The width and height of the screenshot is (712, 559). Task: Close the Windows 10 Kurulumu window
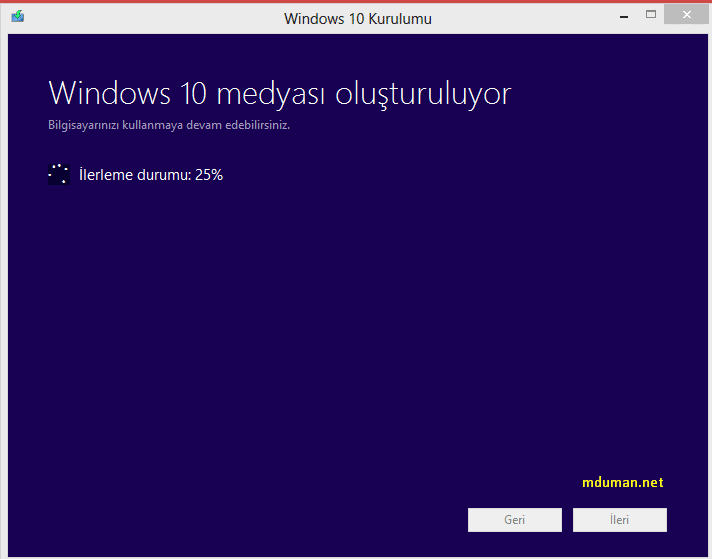tap(686, 15)
